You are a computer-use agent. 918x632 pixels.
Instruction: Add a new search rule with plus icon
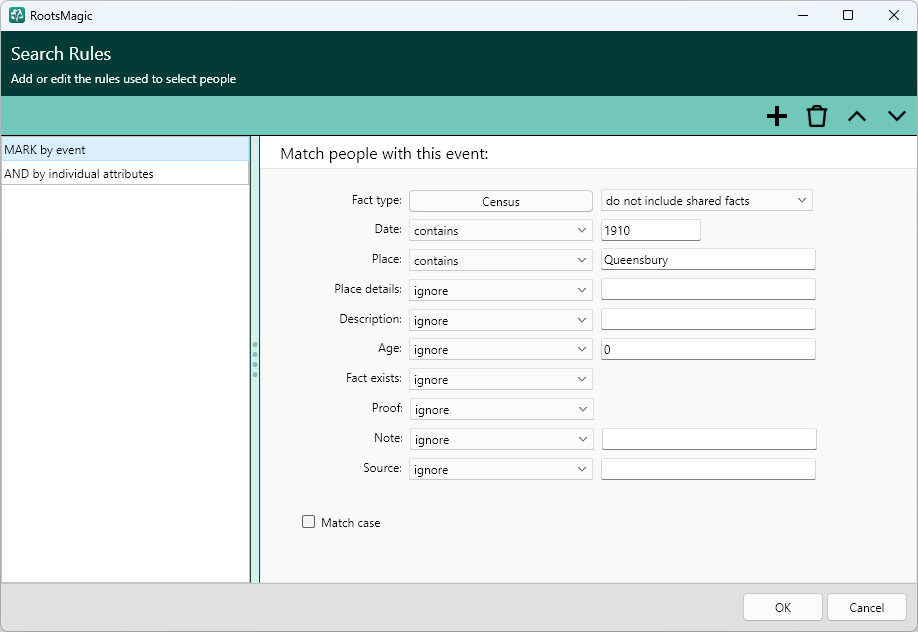[x=777, y=116]
